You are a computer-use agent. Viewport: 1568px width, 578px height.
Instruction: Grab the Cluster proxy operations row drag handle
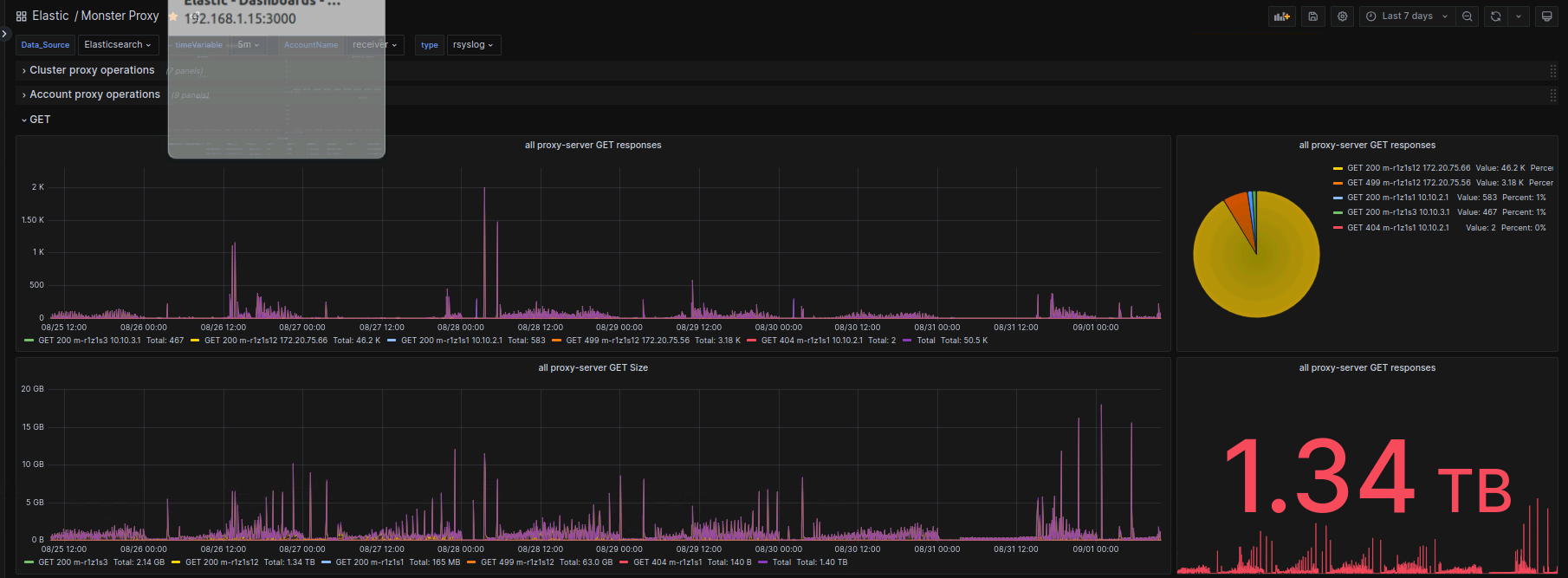coord(1552,70)
